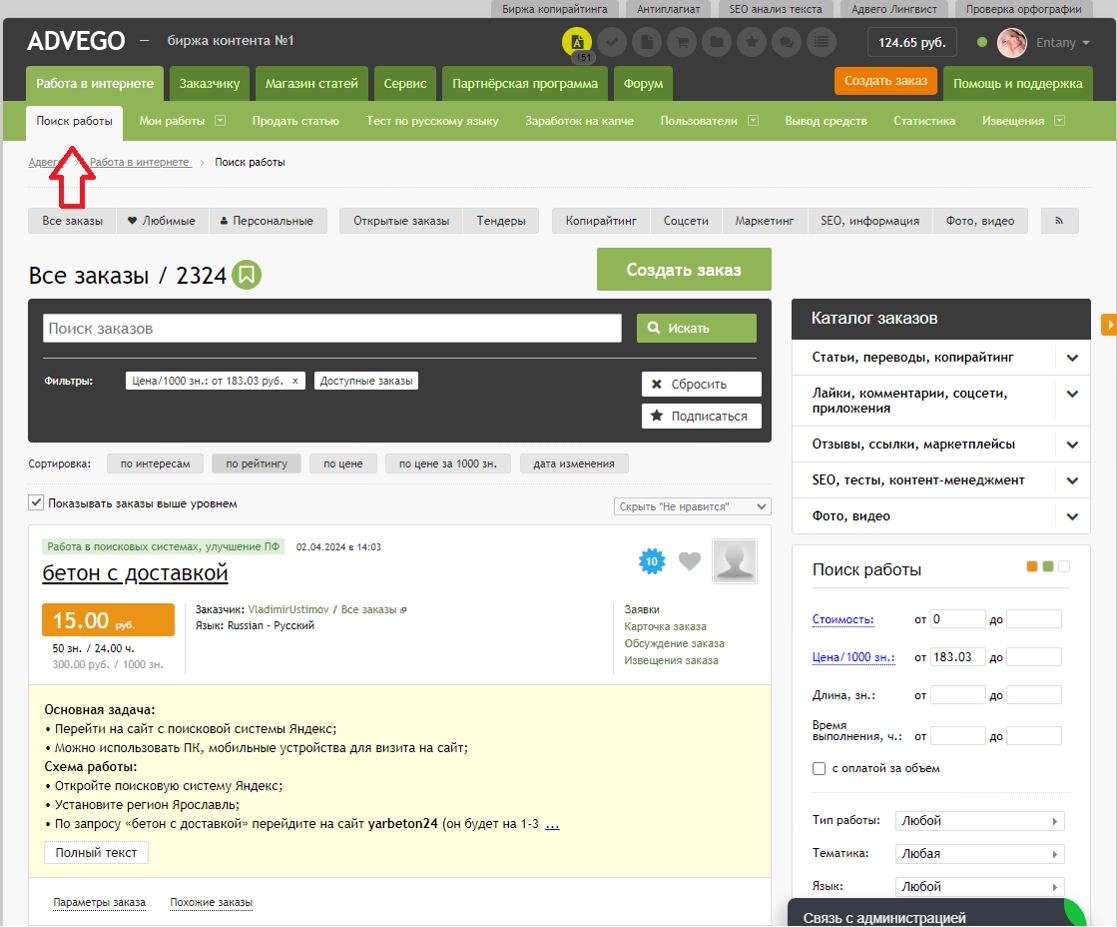This screenshot has height=927, width=1117.
Task: Open Извещения submenu arrow
Action: (x=1059, y=120)
